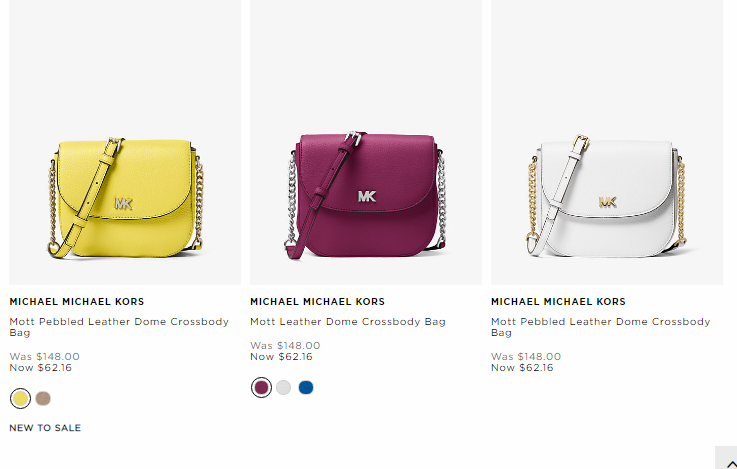Click Was $148.00 price under purple bag
This screenshot has width=737, height=469.
pos(285,346)
